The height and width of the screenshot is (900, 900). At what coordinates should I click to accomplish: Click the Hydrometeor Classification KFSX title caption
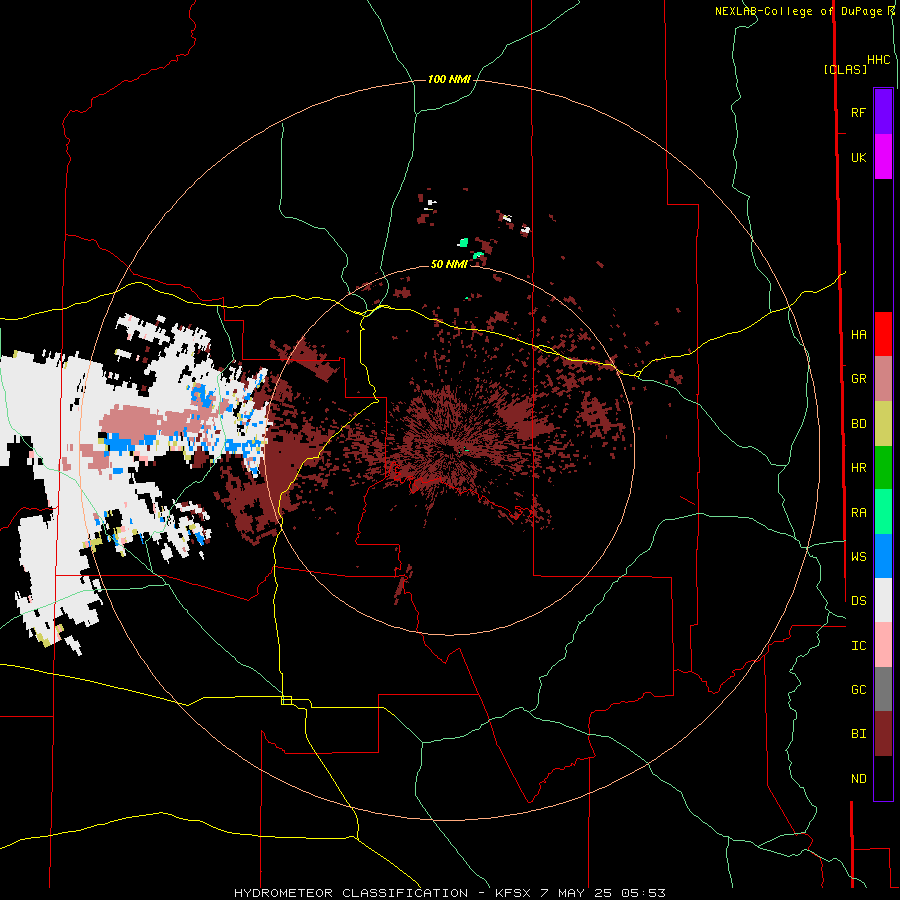pos(449,893)
